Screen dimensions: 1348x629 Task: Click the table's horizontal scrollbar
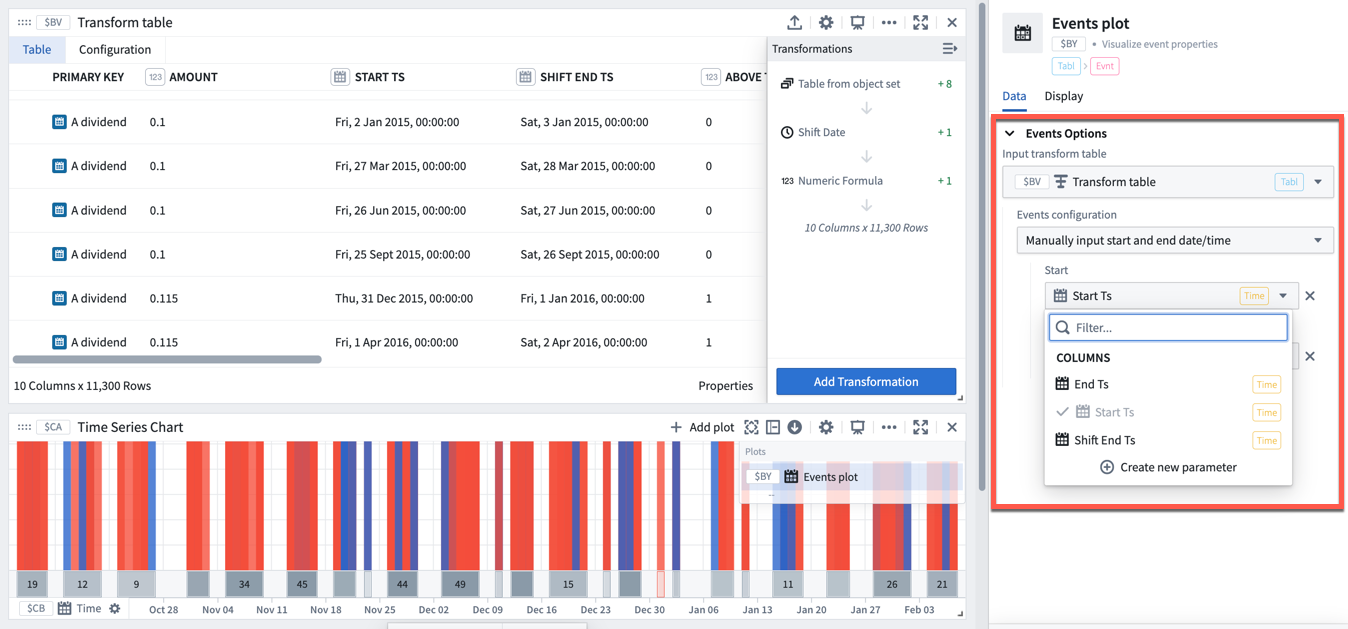coord(167,359)
